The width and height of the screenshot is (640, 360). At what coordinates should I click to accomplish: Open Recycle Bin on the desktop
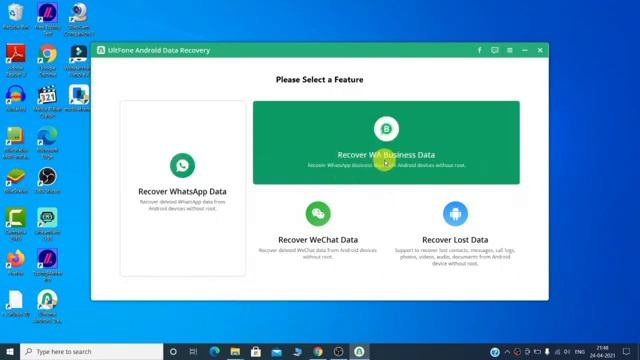[x=16, y=17]
